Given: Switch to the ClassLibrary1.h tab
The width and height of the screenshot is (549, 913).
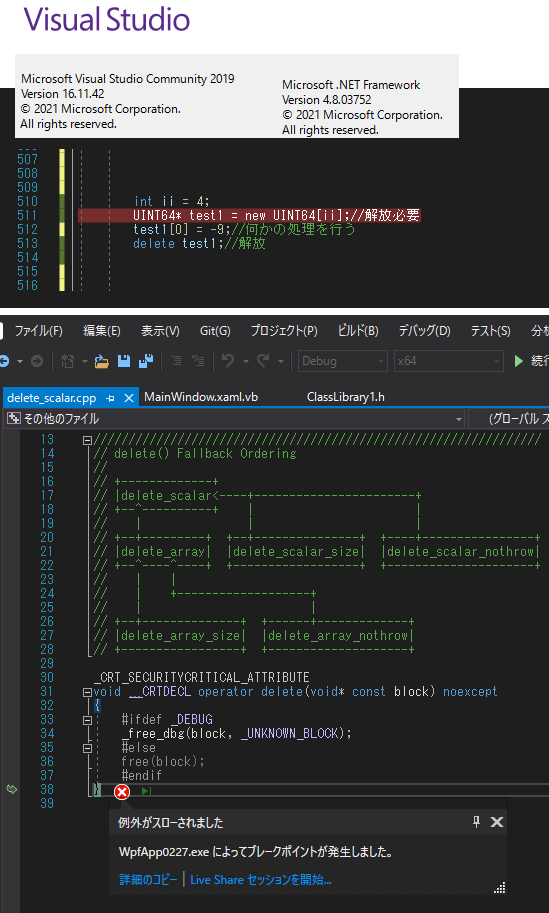Looking at the screenshot, I should click(345, 397).
